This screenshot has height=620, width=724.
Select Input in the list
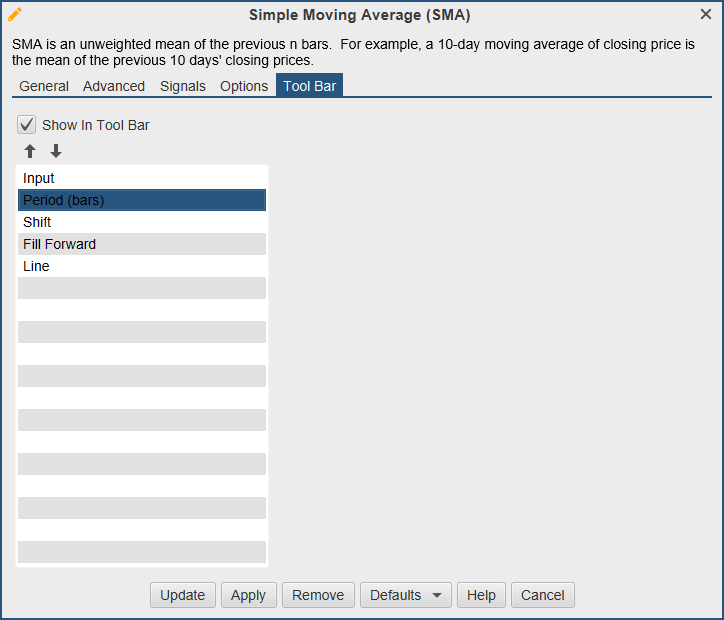(141, 178)
